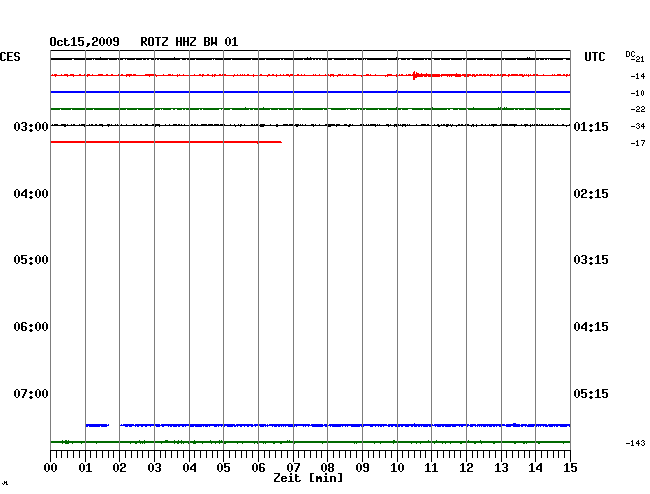Viewport: 650px width, 494px height.
Task: Click the DC value "-34"
Action: (638, 126)
